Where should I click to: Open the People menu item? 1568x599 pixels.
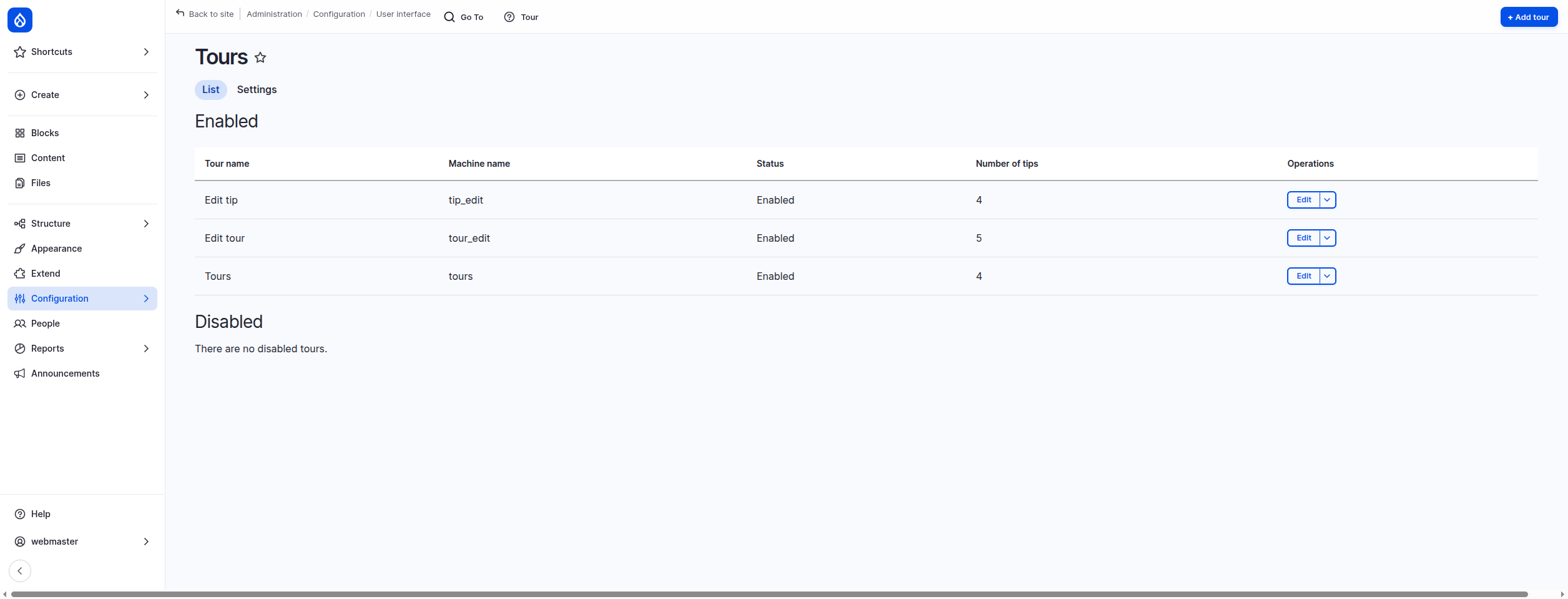click(82, 324)
